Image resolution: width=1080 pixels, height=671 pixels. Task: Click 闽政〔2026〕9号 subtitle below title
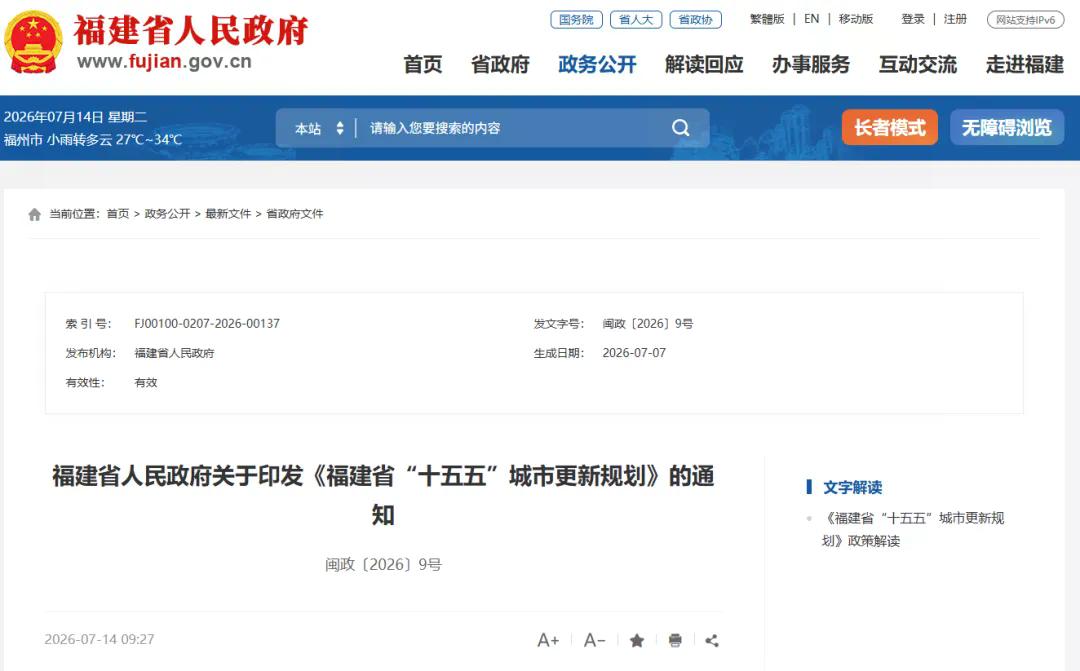(x=383, y=564)
